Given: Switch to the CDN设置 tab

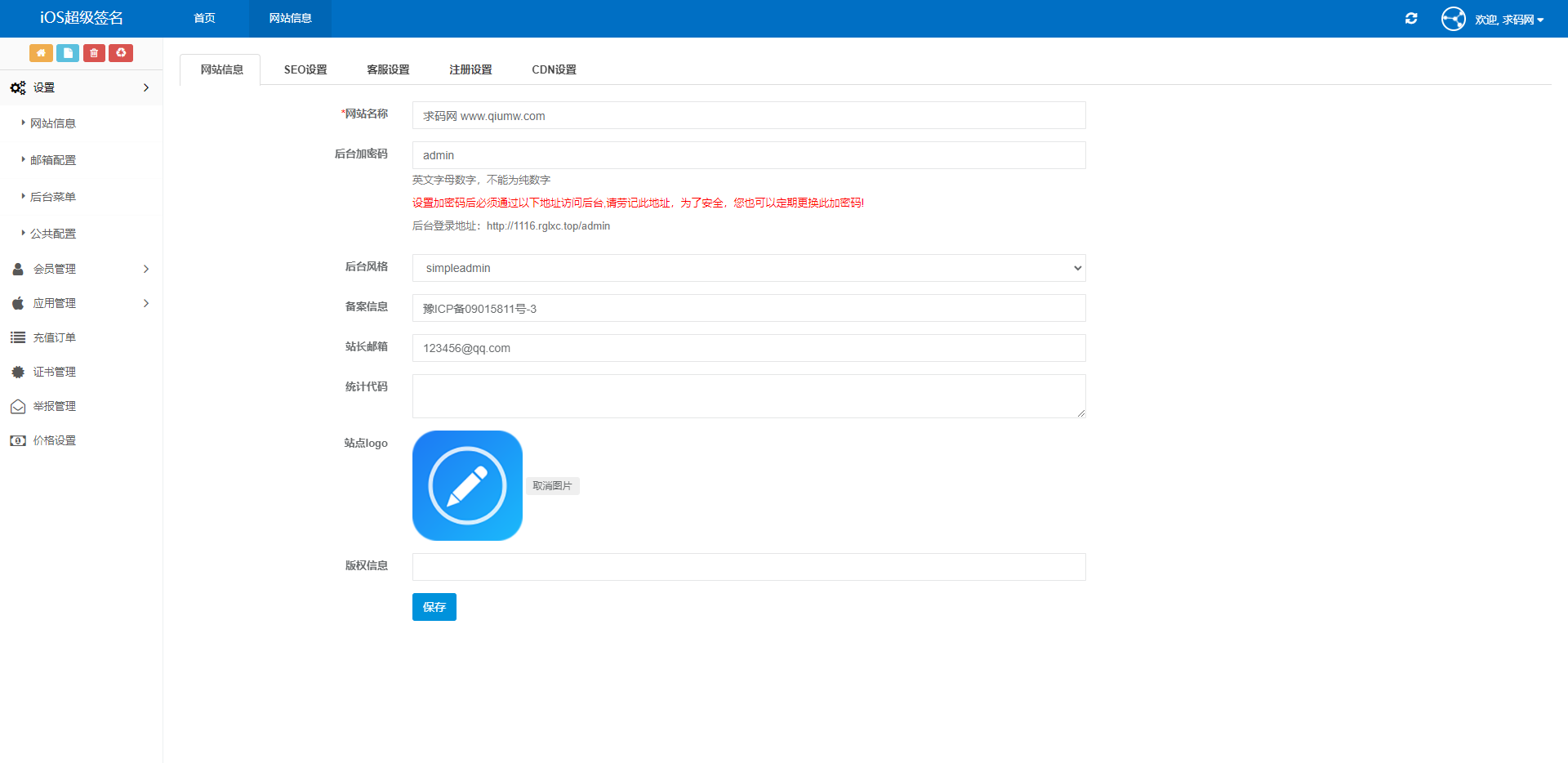Looking at the screenshot, I should 554,69.
